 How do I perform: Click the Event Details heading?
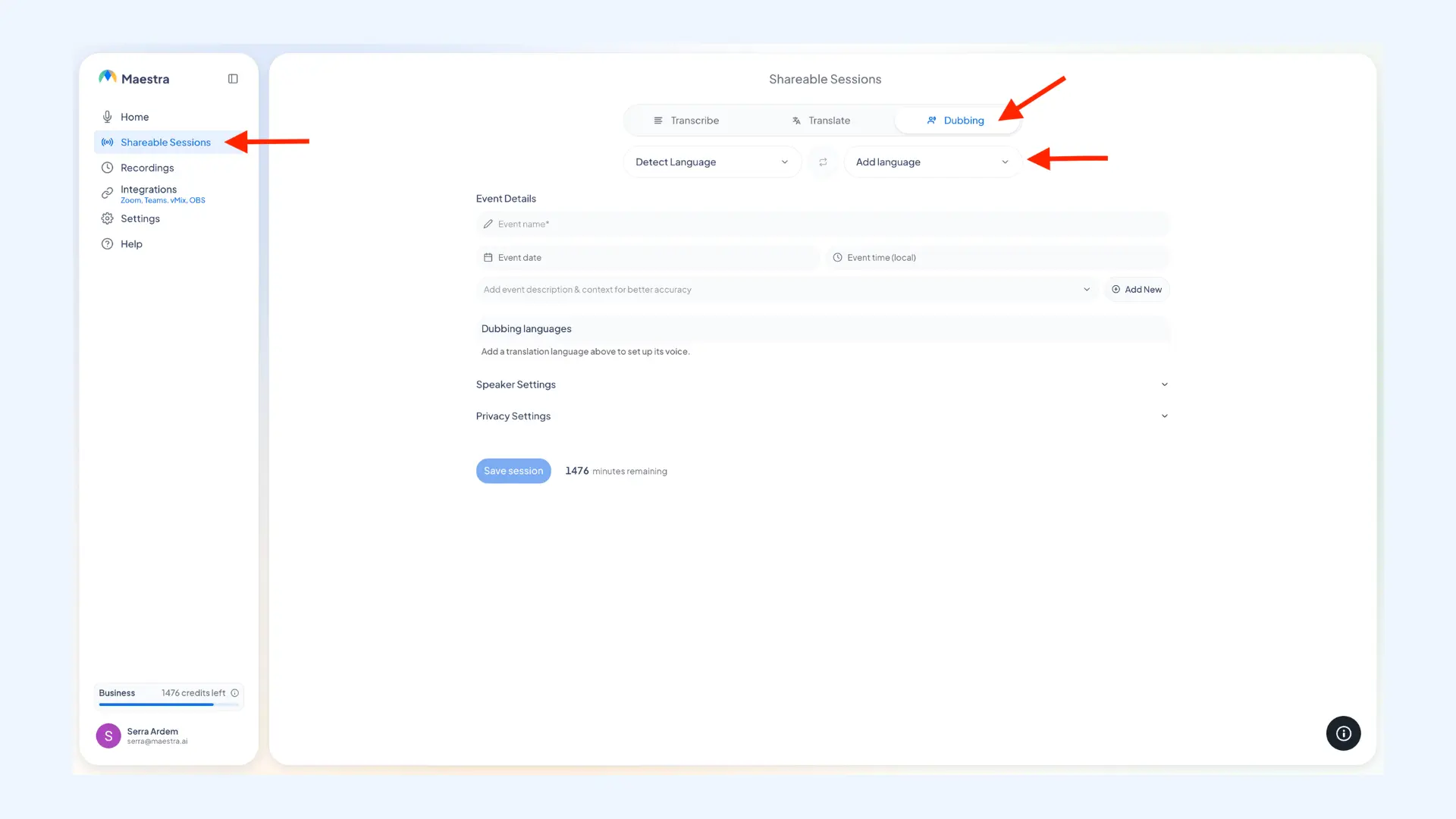tap(506, 199)
